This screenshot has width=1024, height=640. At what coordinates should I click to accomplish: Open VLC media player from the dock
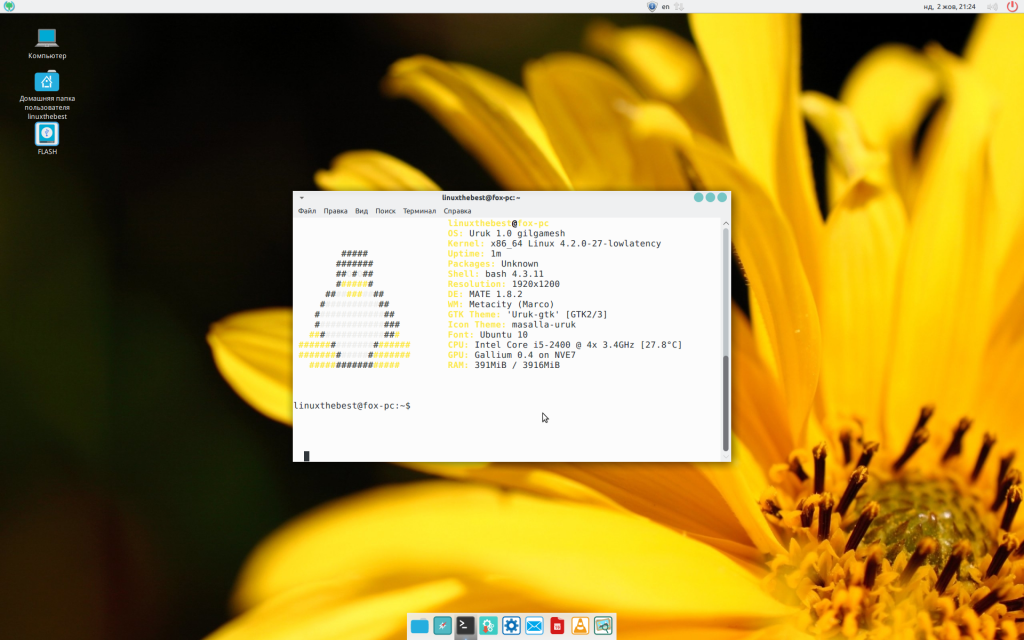(x=580, y=626)
